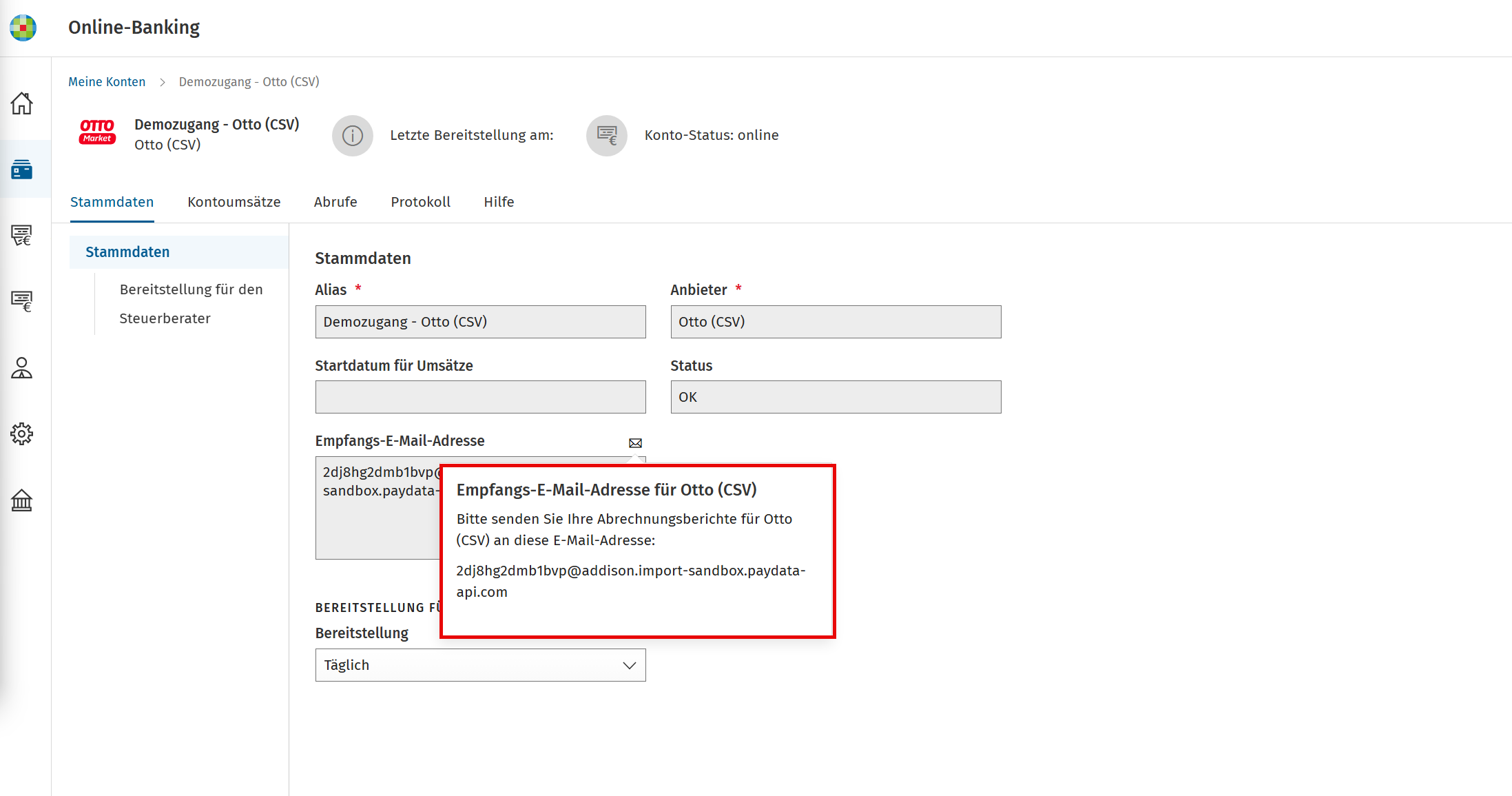Open the user profile sidebar icon
1512x796 pixels.
click(21, 368)
